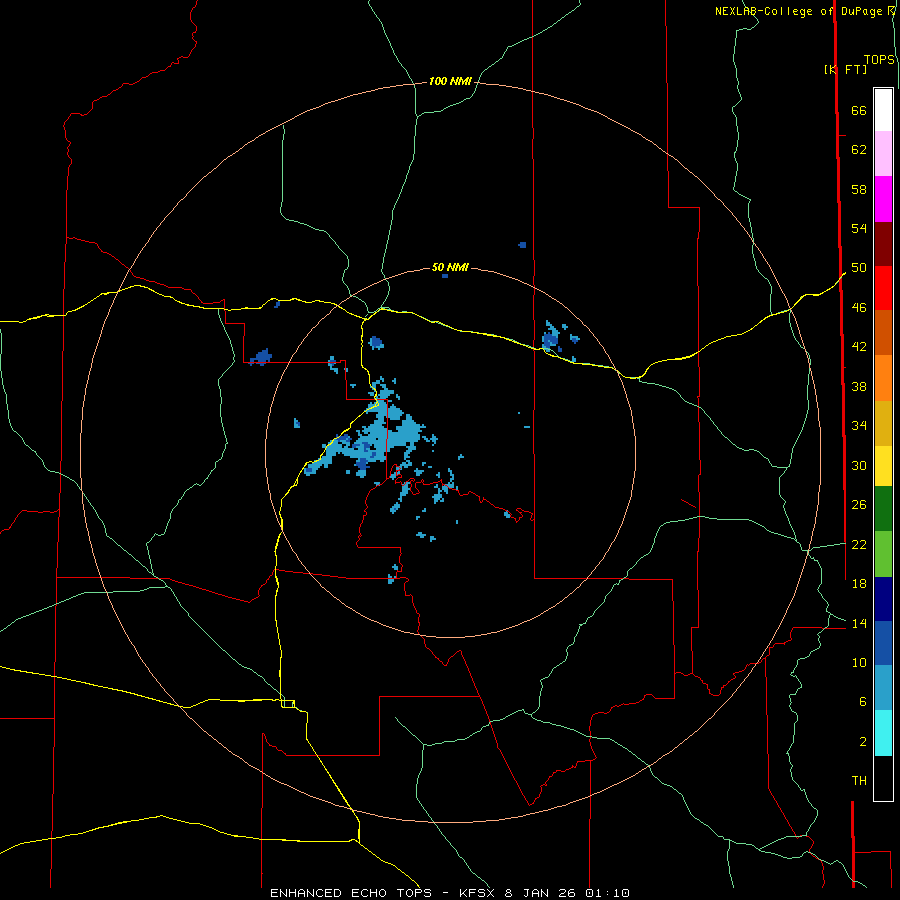Click the legend value 46
This screenshot has height=900, width=900.
tap(859, 308)
